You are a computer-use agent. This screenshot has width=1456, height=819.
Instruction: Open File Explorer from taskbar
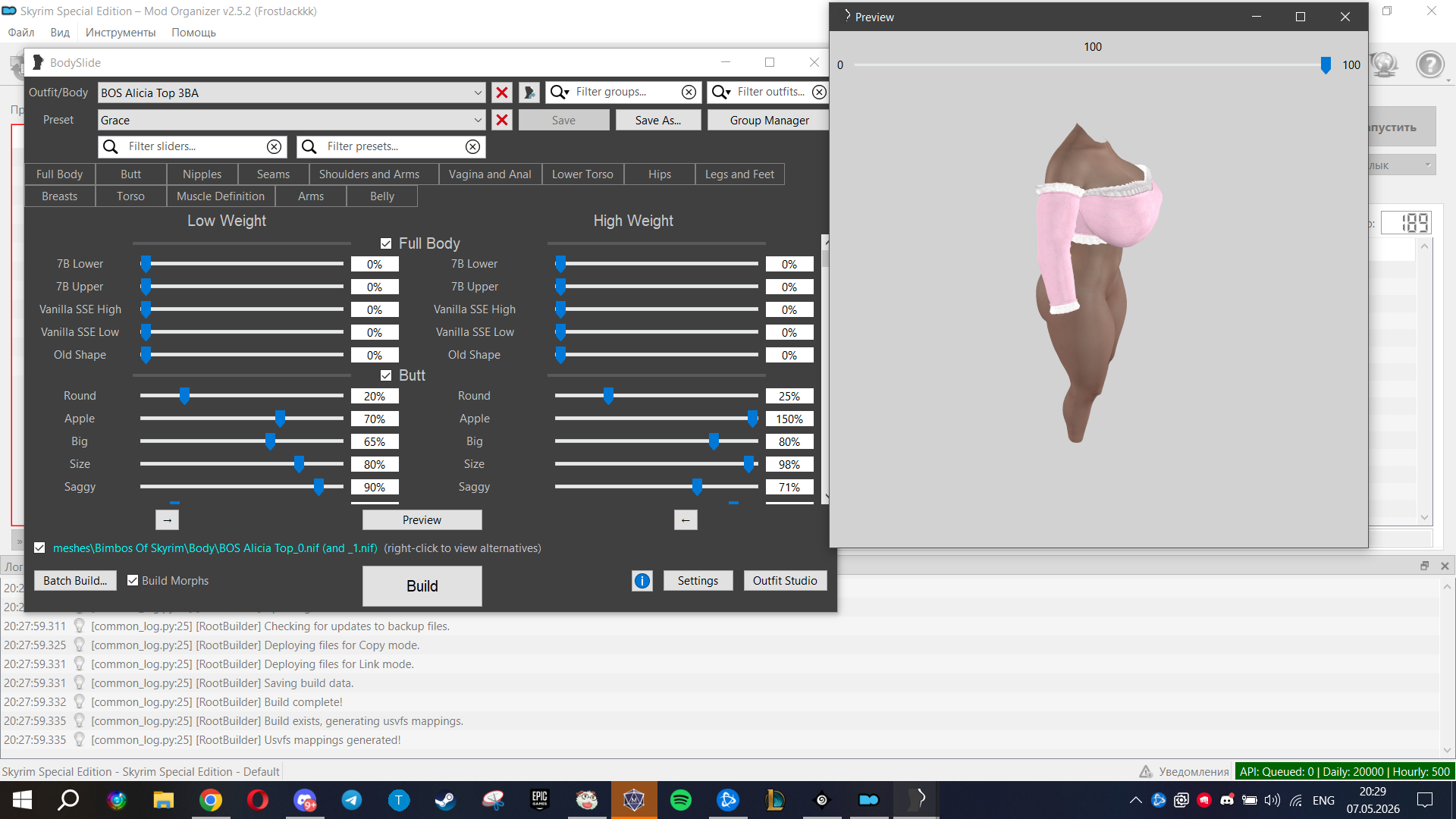tap(164, 800)
